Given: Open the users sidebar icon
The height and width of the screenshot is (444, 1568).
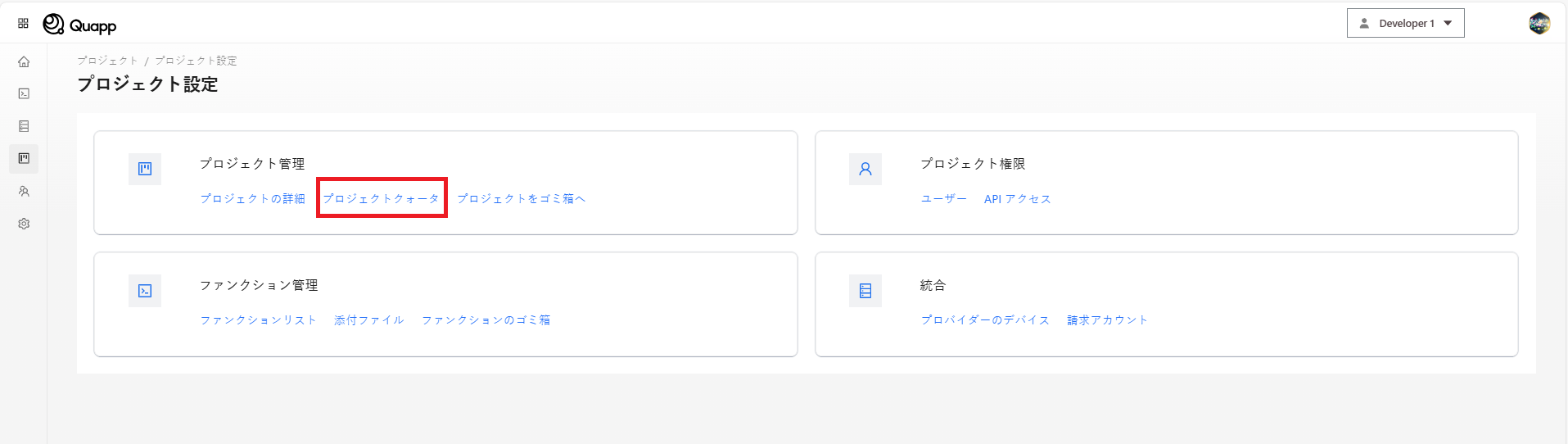Looking at the screenshot, I should point(24,191).
